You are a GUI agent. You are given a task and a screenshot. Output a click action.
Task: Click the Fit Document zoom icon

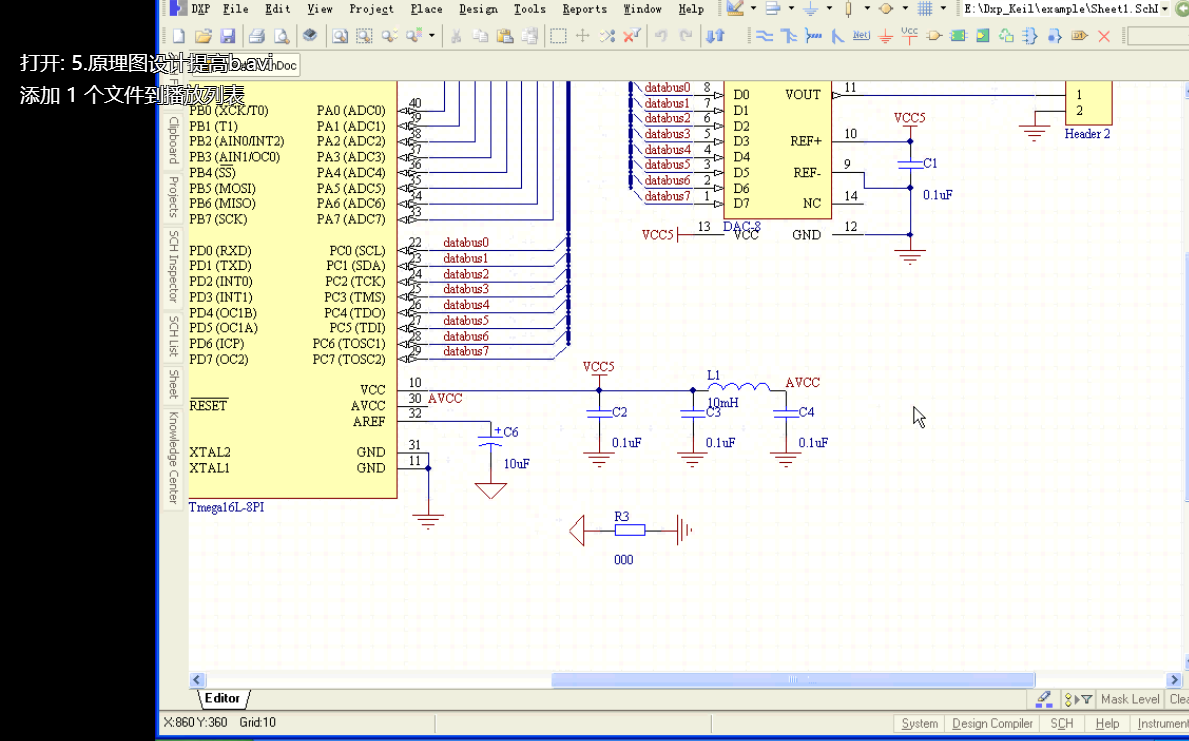pyautogui.click(x=340, y=36)
